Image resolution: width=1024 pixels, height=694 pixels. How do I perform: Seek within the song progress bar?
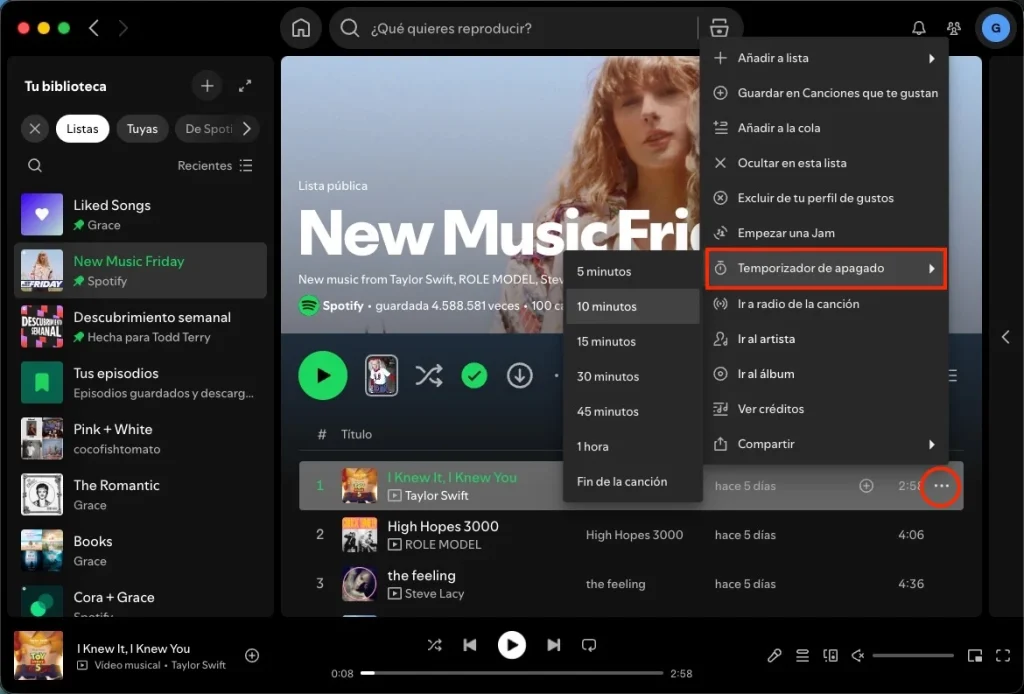511,673
